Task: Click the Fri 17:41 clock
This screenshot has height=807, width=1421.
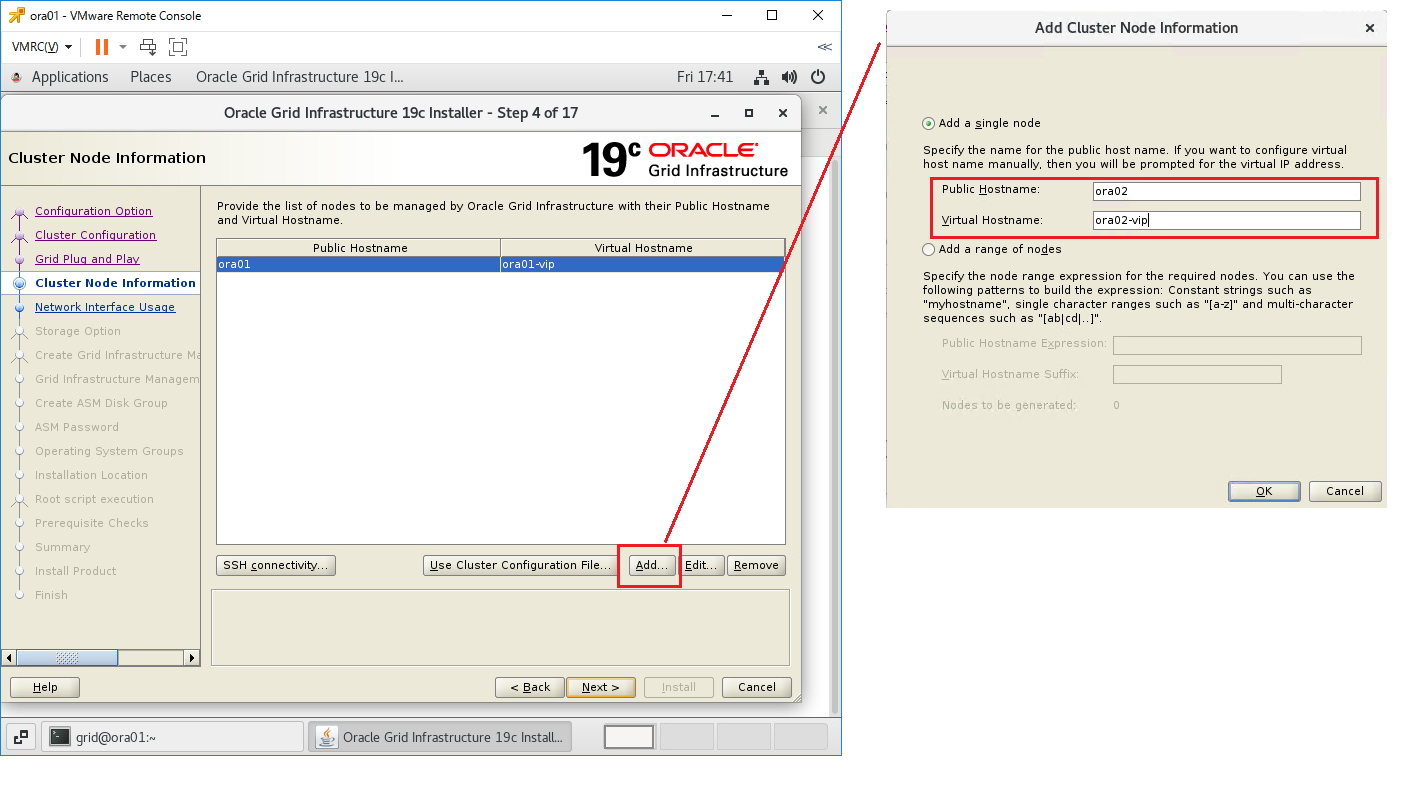Action: (x=705, y=77)
